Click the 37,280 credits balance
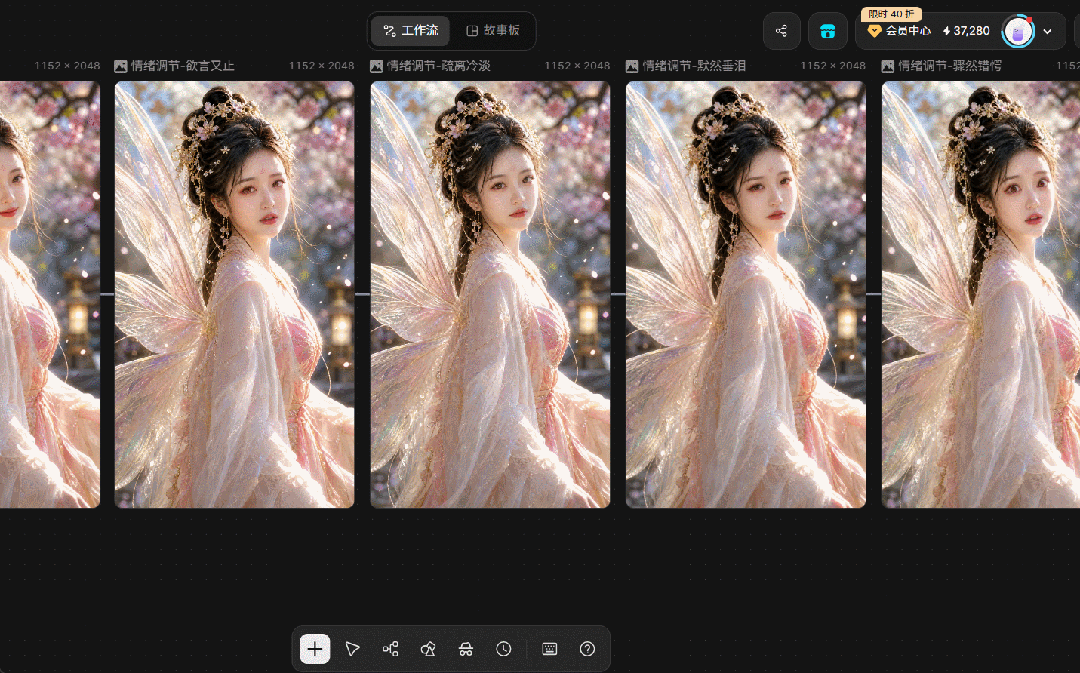The image size is (1080, 673). [x=966, y=31]
